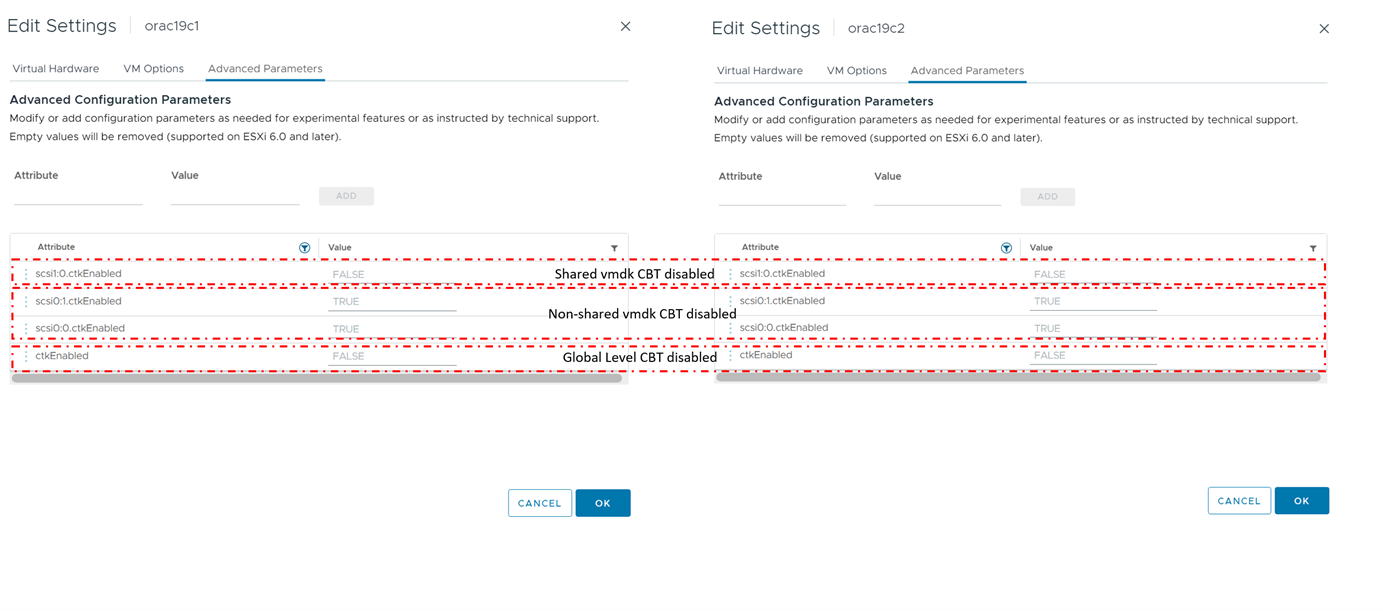1383x611 pixels.
Task: Click the ADD button in orac19c2
Action: click(x=1047, y=197)
